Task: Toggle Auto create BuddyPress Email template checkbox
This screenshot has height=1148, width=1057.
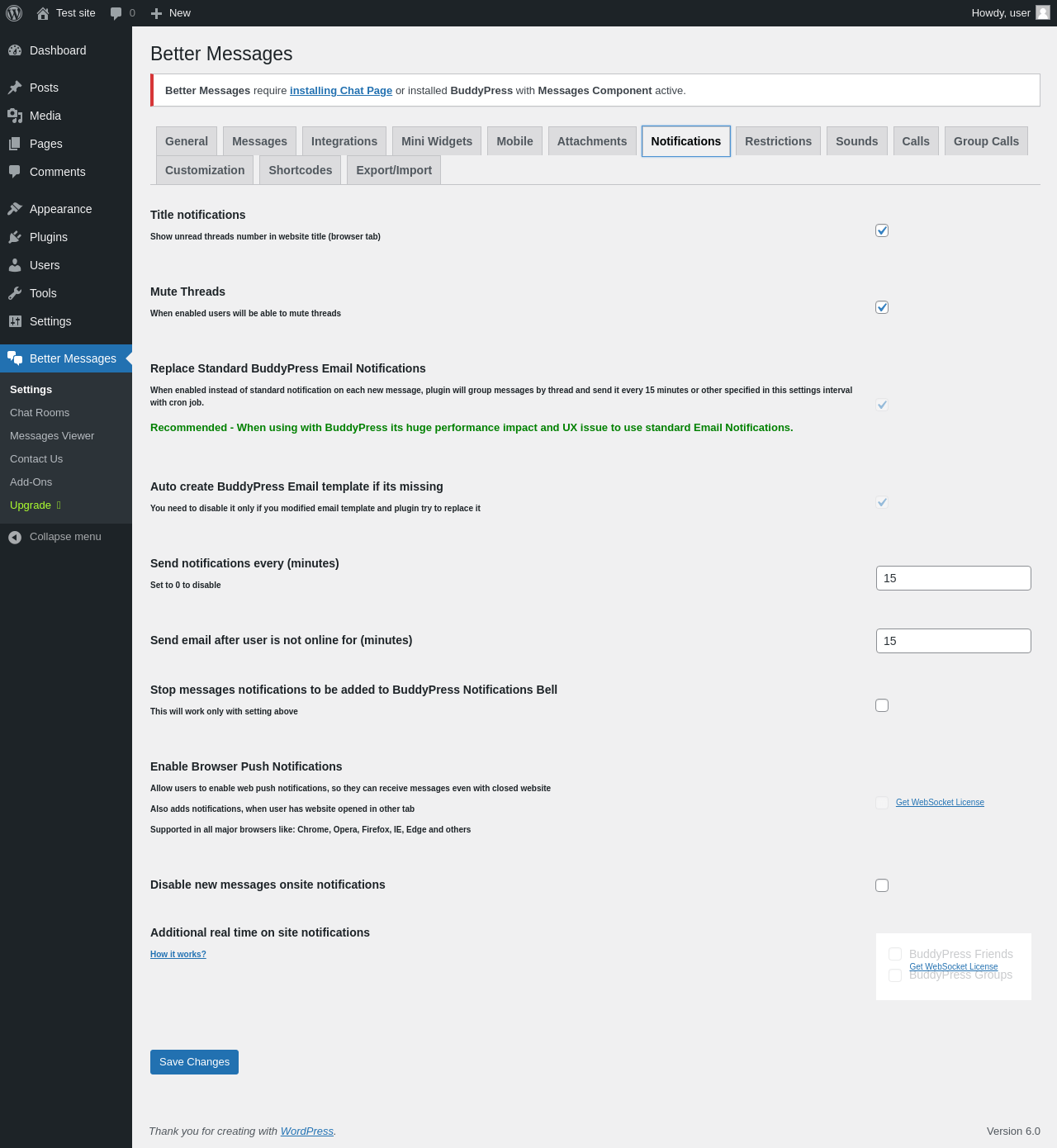Action: [x=882, y=502]
